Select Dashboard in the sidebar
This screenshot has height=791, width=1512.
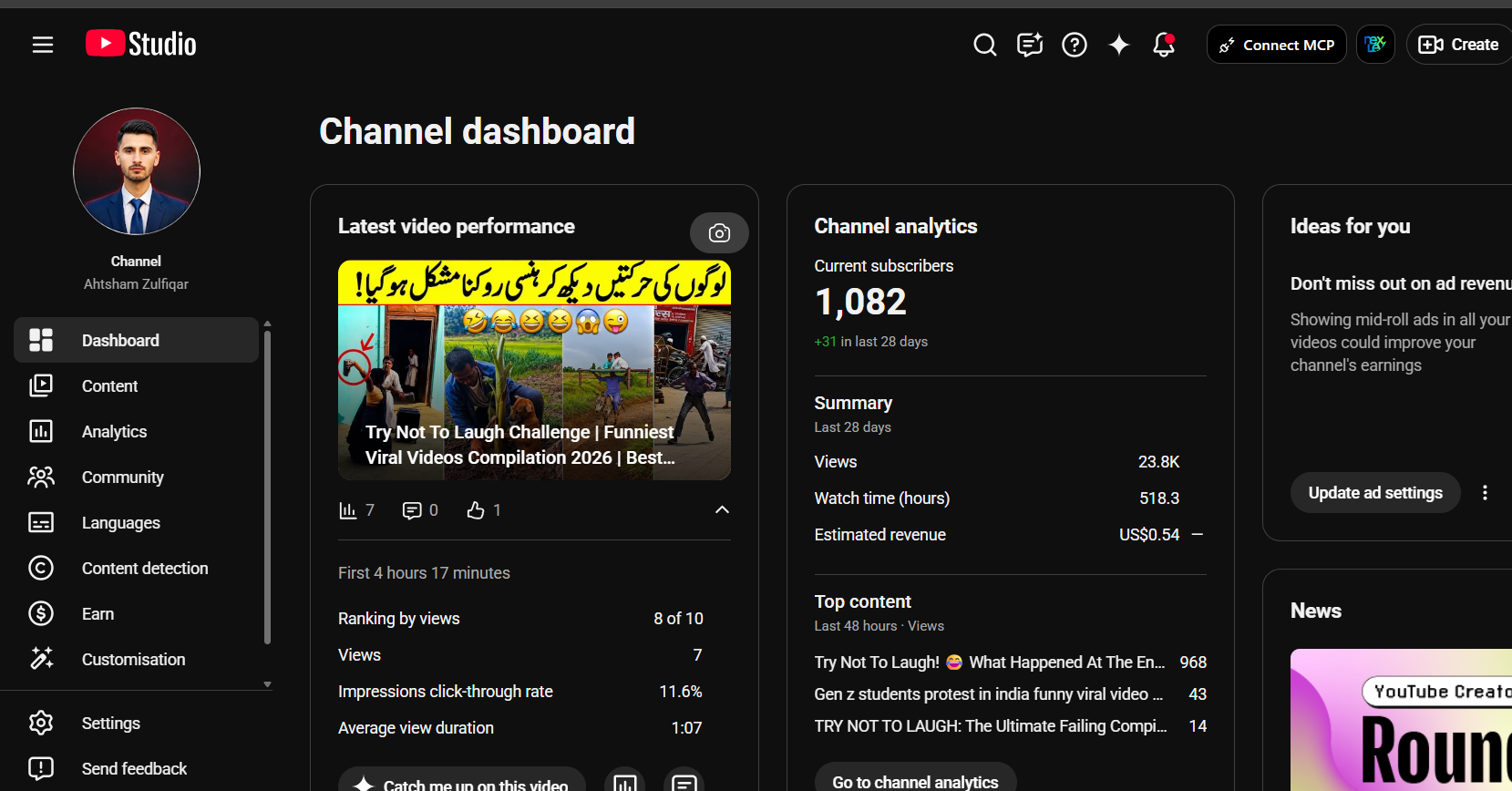[137, 340]
